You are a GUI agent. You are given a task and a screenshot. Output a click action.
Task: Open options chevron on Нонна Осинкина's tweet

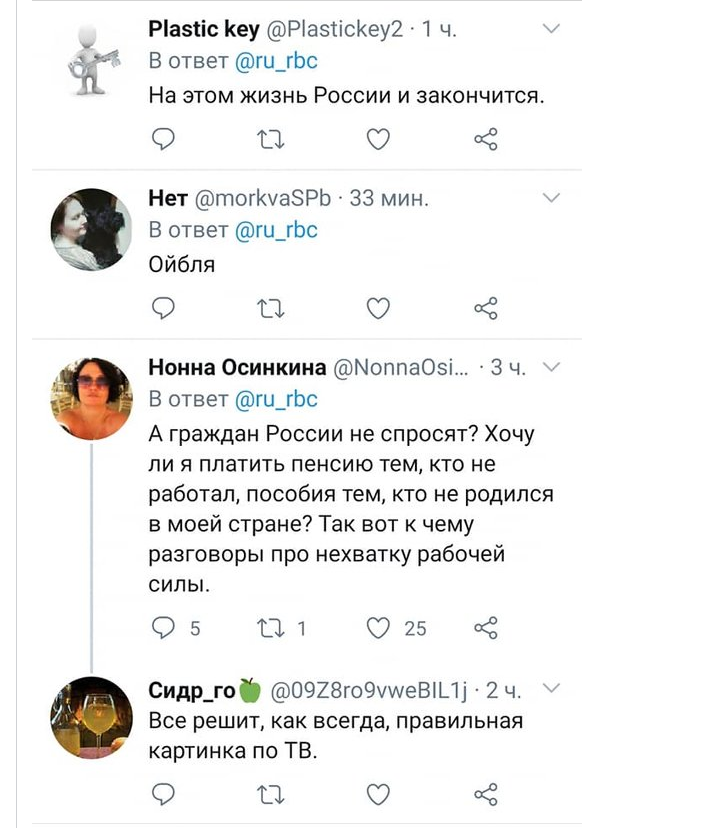[551, 366]
